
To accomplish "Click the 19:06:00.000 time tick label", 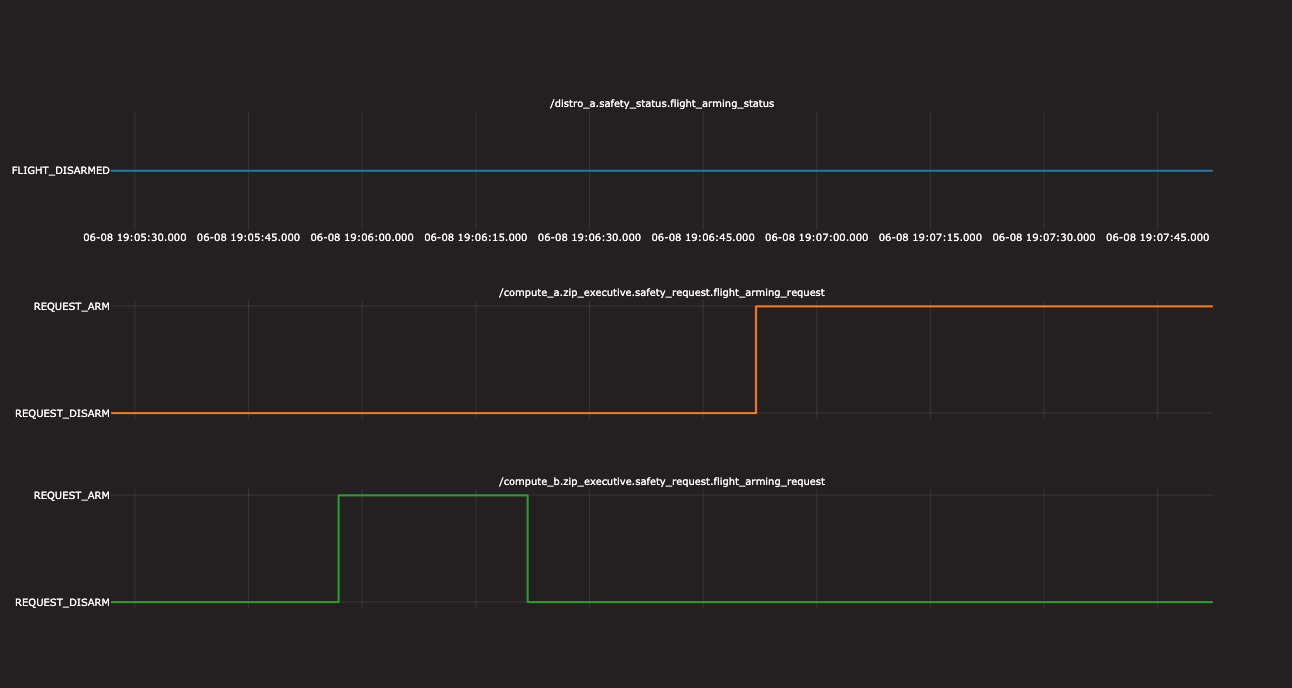I will pos(362,238).
